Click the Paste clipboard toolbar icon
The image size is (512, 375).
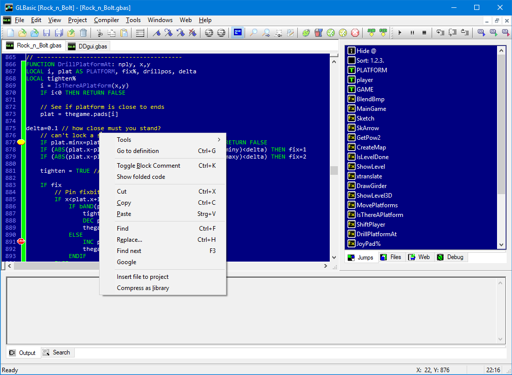pyautogui.click(x=124, y=33)
